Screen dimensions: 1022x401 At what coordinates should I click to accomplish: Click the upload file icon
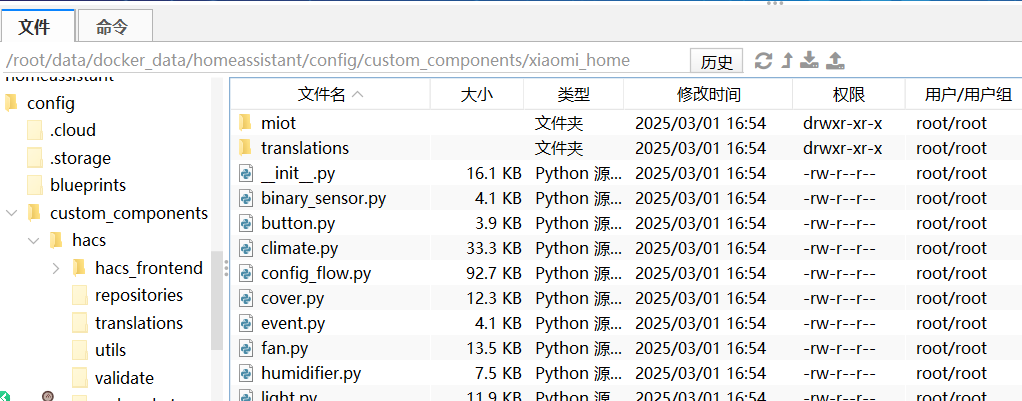836,61
